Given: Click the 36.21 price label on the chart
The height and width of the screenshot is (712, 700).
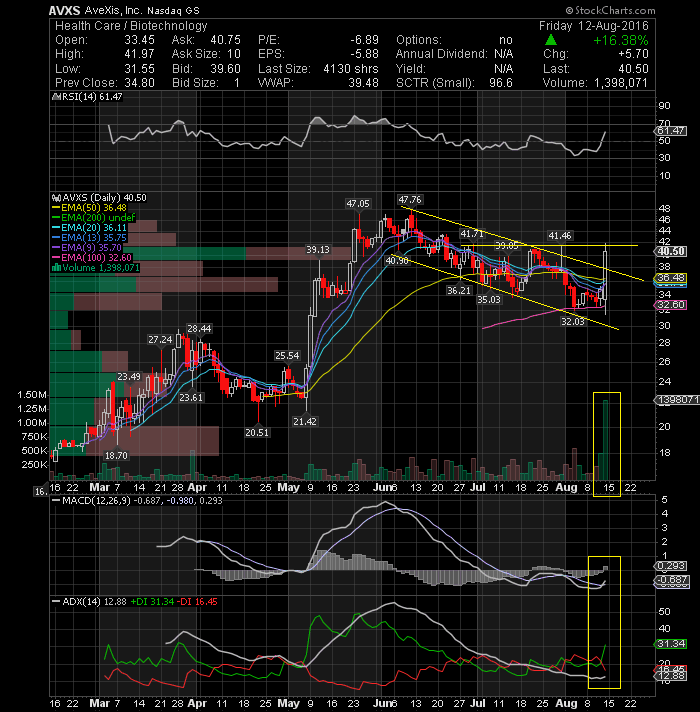Looking at the screenshot, I should (x=458, y=291).
